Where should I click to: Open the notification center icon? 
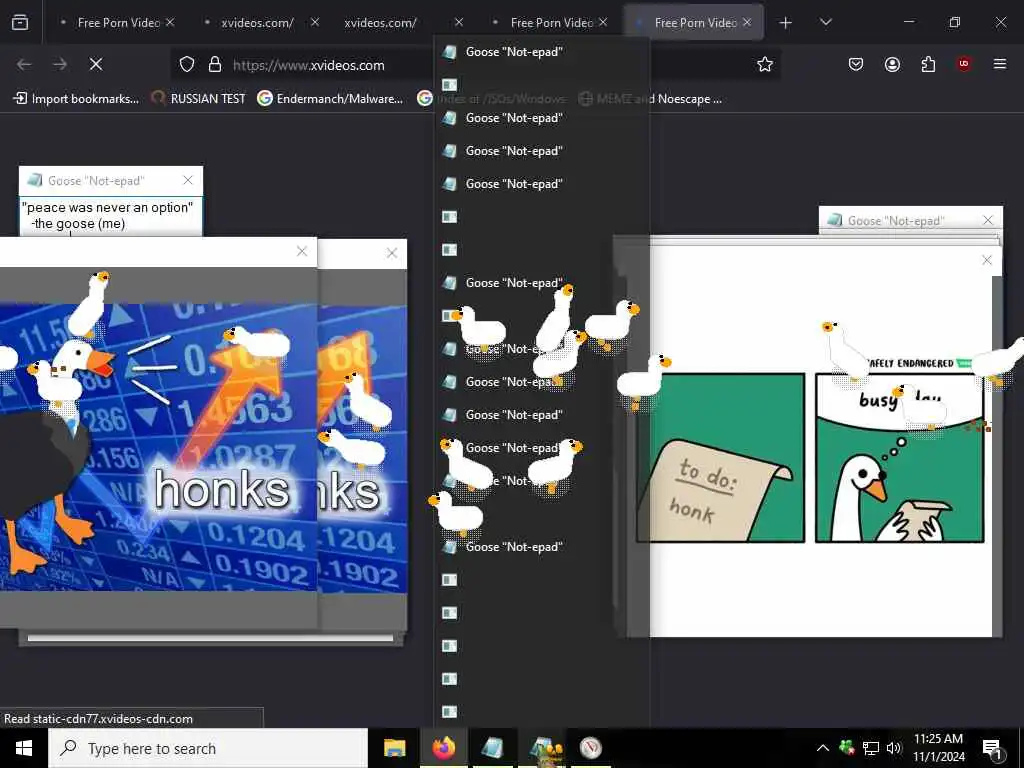[992, 749]
